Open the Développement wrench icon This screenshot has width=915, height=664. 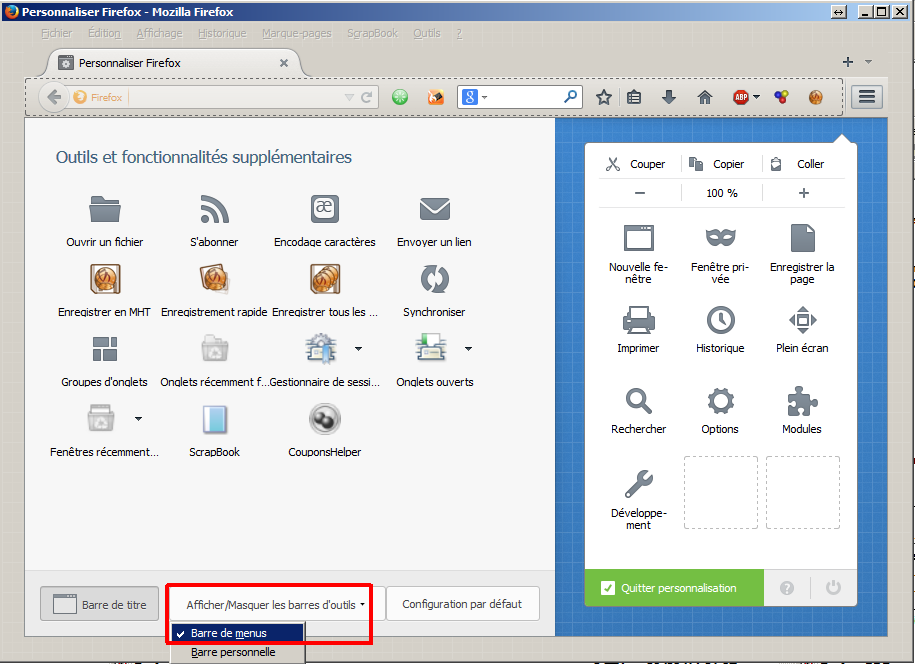pos(638,484)
